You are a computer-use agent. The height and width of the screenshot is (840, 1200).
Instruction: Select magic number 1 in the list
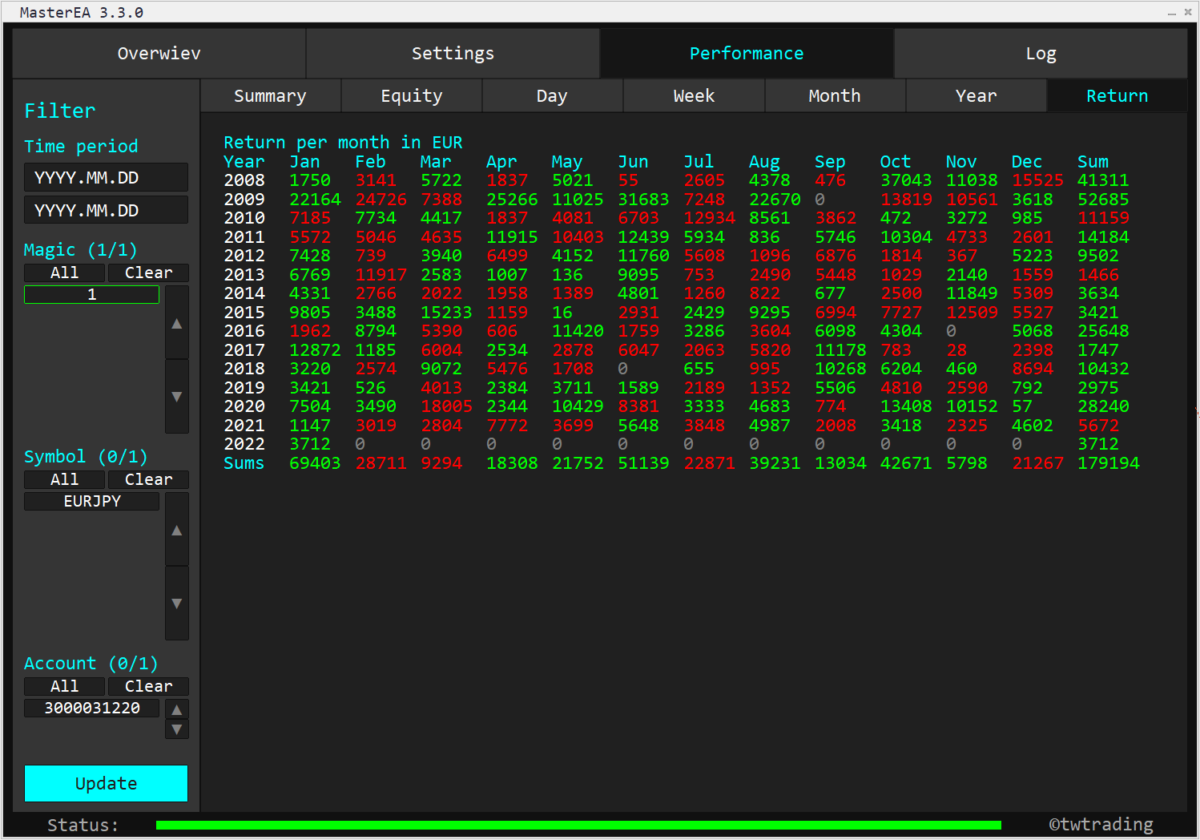tap(91, 294)
